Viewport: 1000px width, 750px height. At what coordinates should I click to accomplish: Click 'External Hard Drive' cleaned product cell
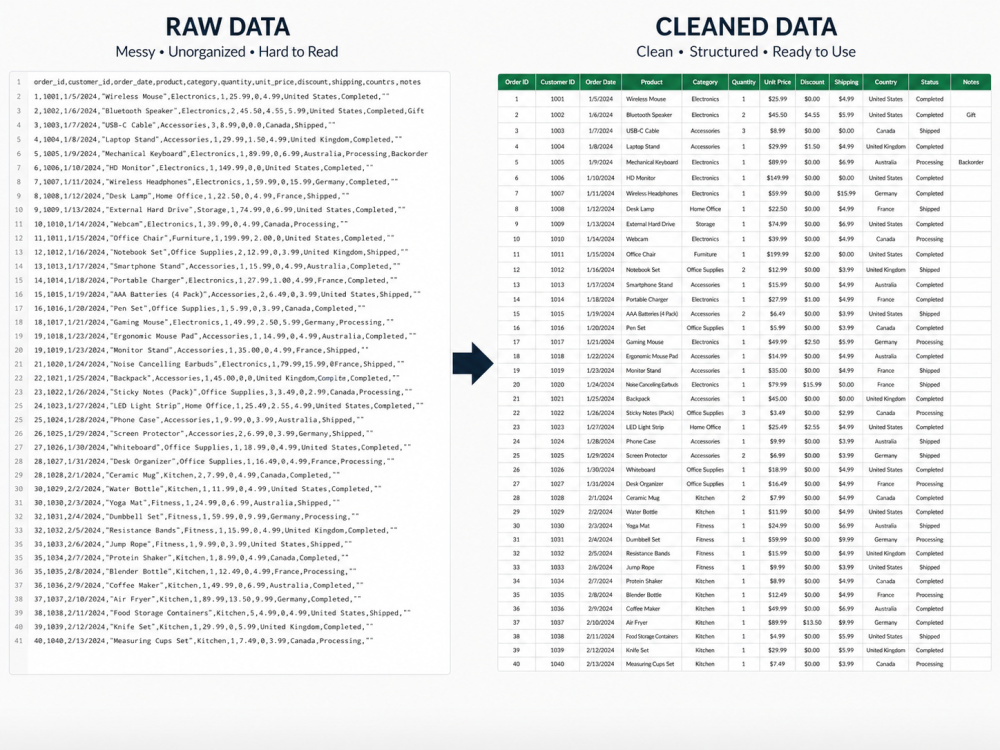[650, 224]
